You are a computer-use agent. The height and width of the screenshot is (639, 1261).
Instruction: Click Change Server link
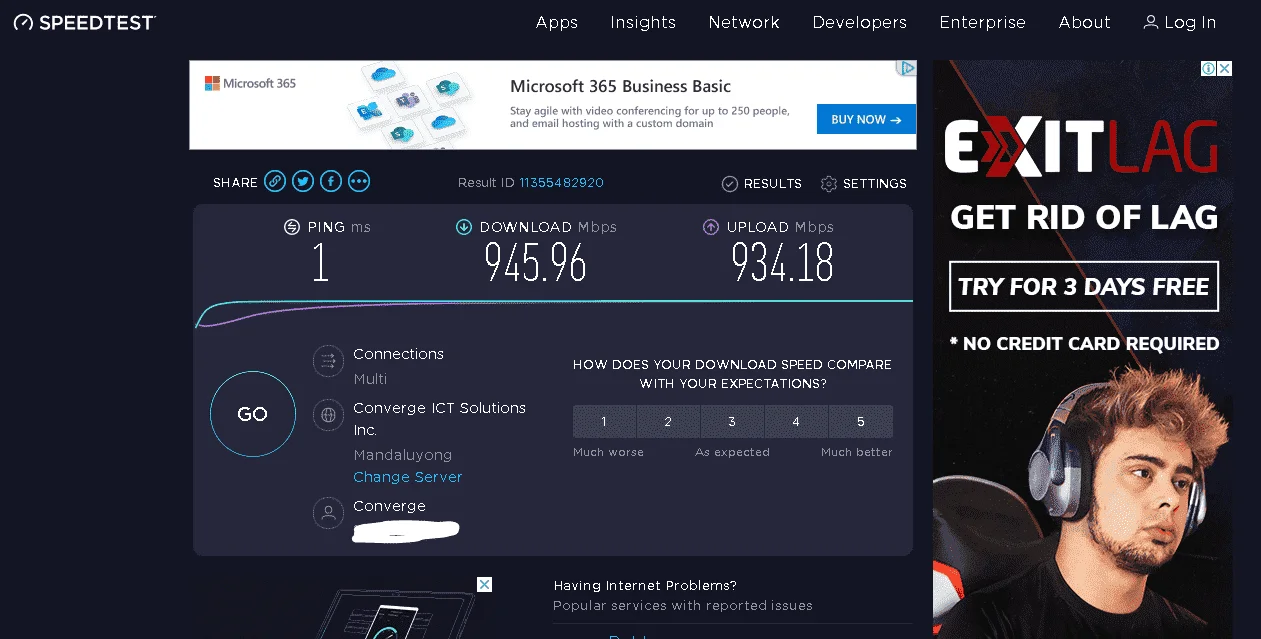(408, 477)
